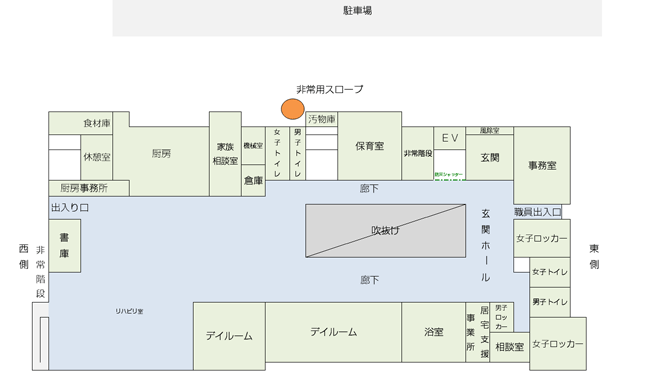Click the green 防火シャッター label
650x378 pixels.
click(449, 175)
